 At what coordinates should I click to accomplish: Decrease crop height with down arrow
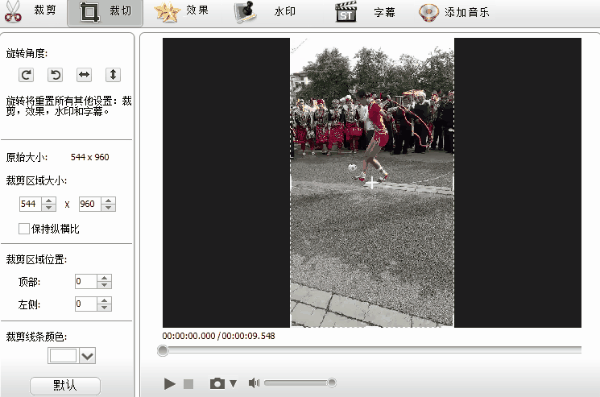[x=108, y=207]
